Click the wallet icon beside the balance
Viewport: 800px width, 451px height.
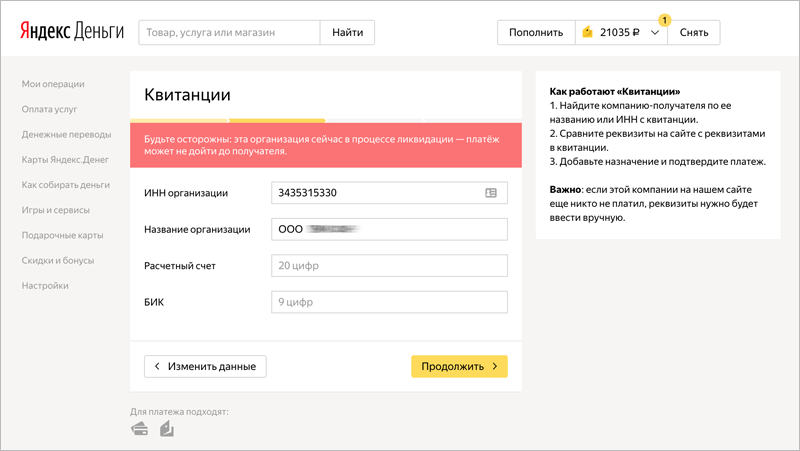(587, 32)
